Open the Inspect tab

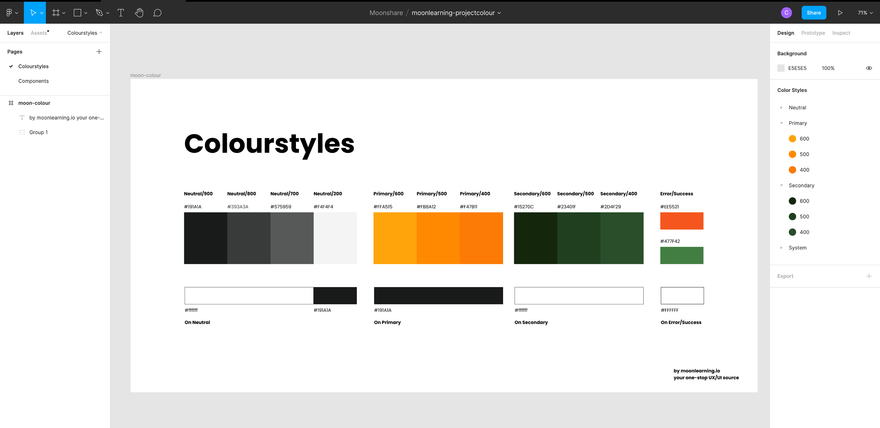841,33
